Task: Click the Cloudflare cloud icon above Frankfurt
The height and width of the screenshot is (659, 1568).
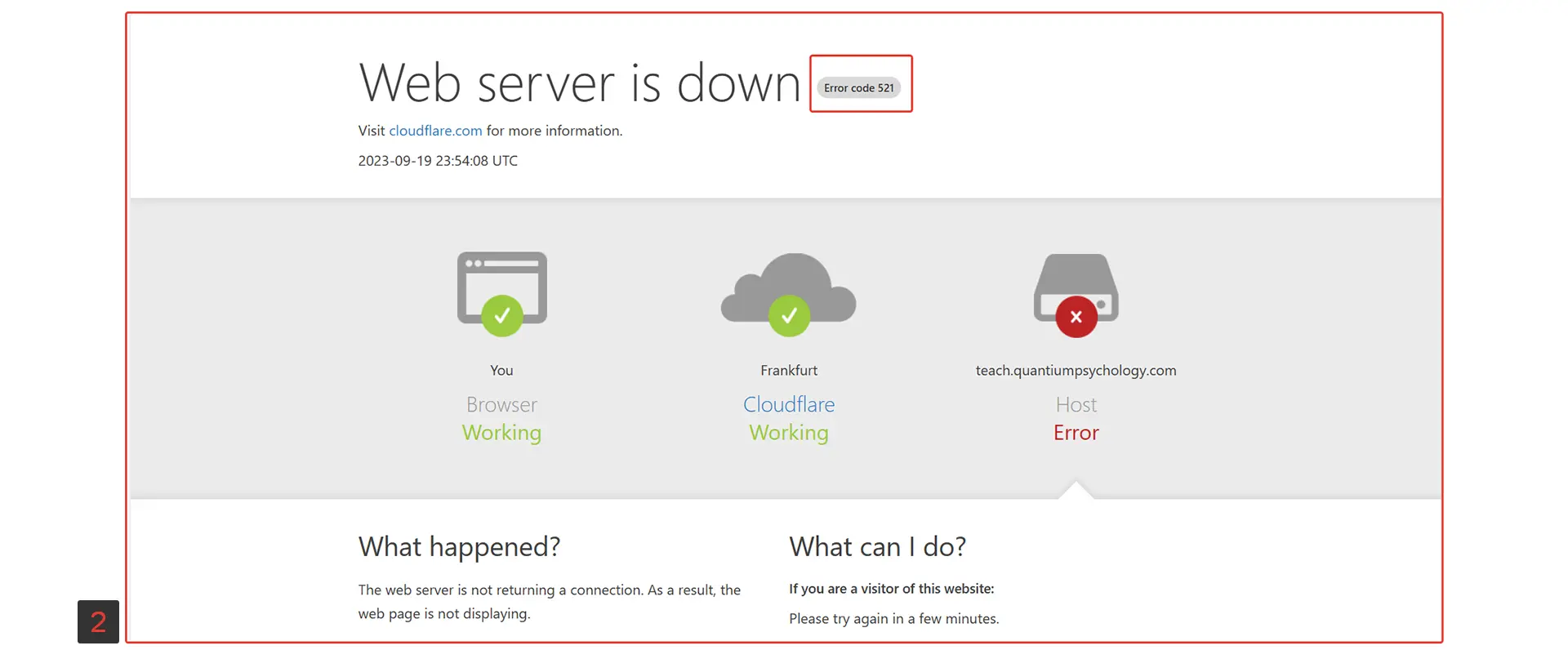Action: coord(788,294)
